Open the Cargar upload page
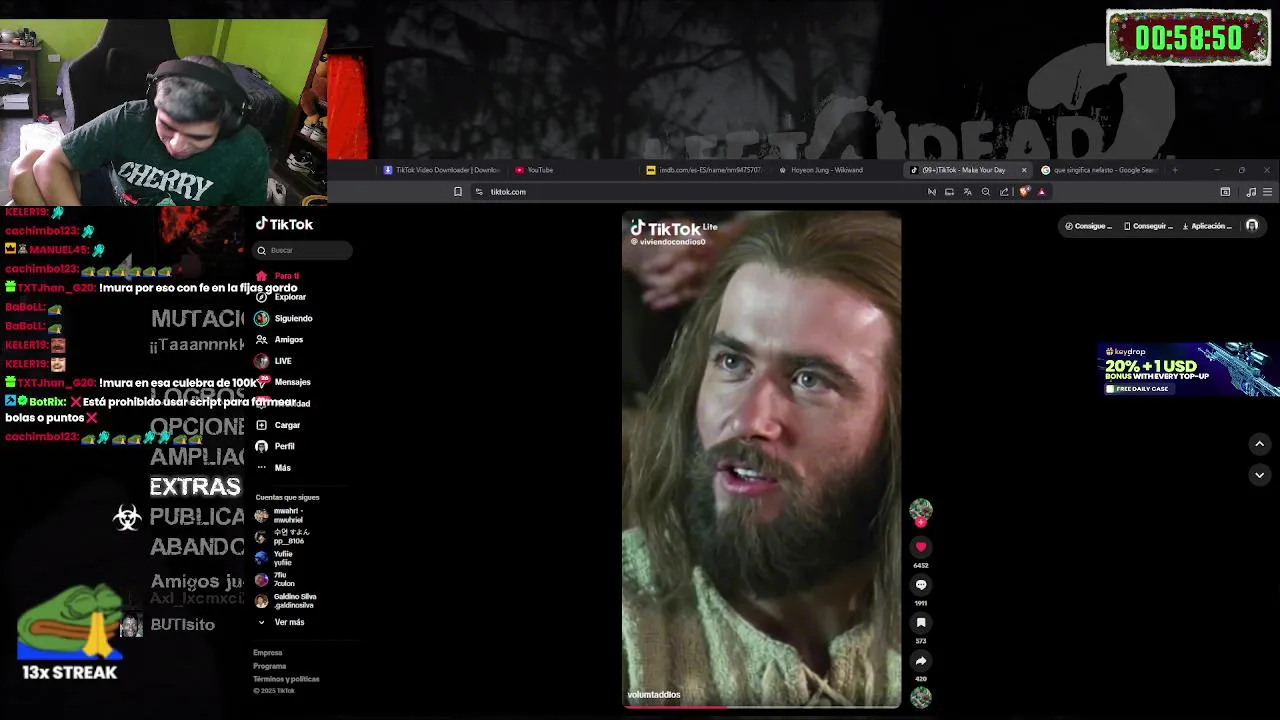 pyautogui.click(x=278, y=425)
